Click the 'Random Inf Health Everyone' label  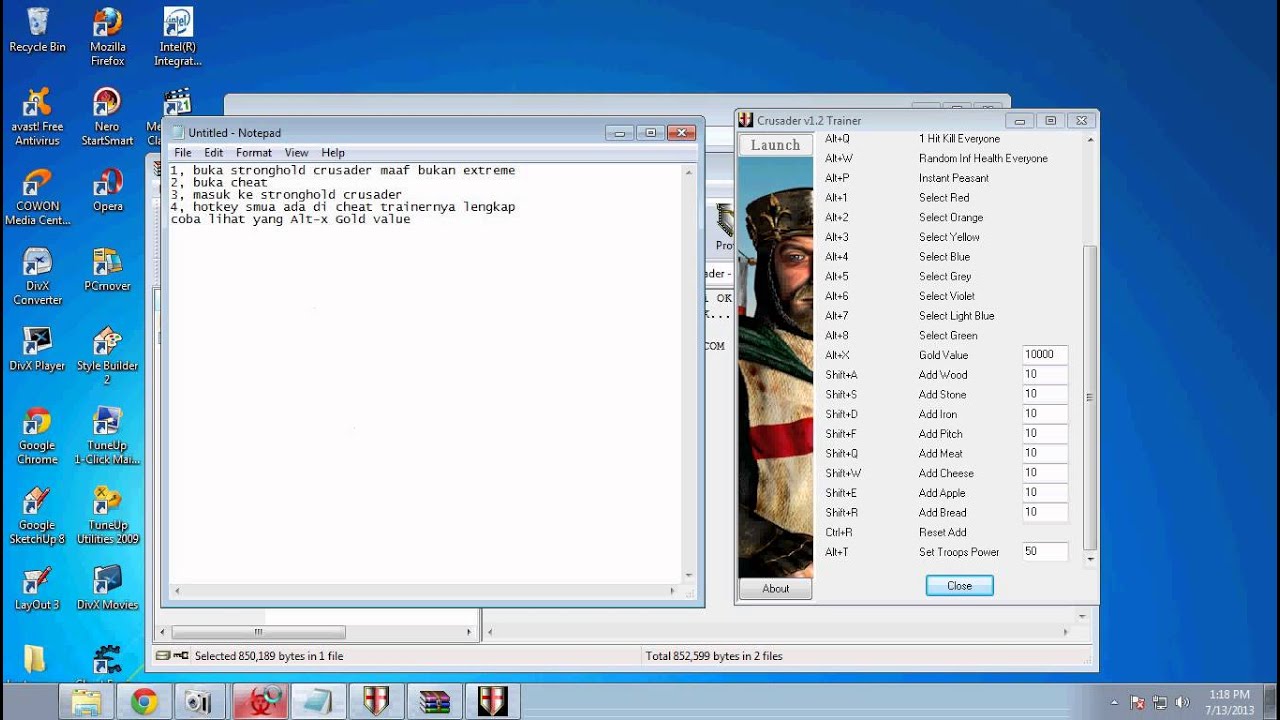[x=983, y=158]
